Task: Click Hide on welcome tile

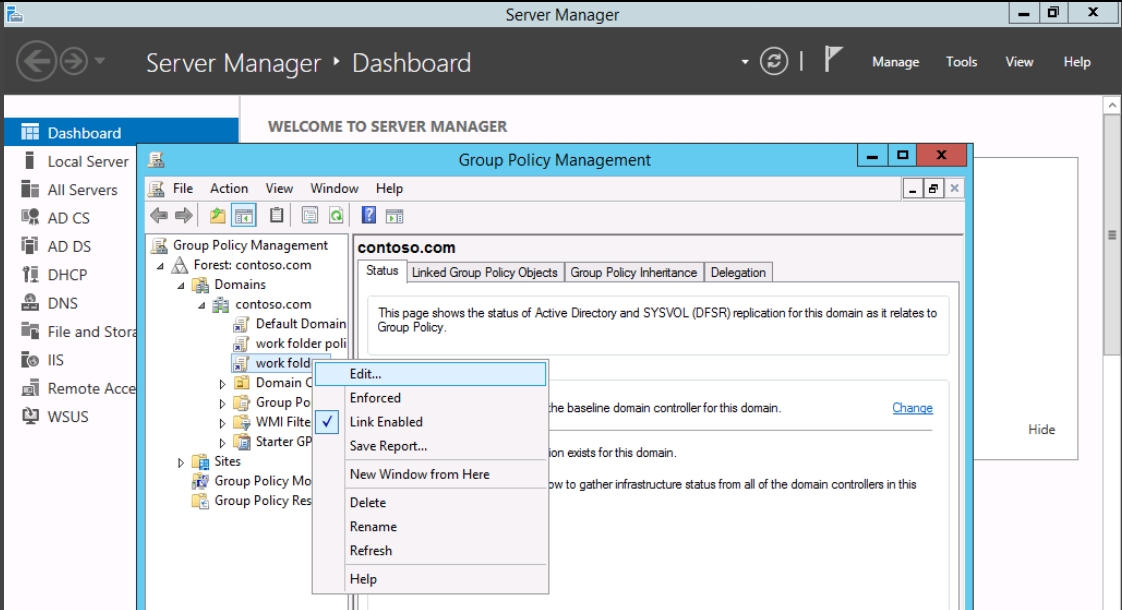Action: coord(1041,430)
